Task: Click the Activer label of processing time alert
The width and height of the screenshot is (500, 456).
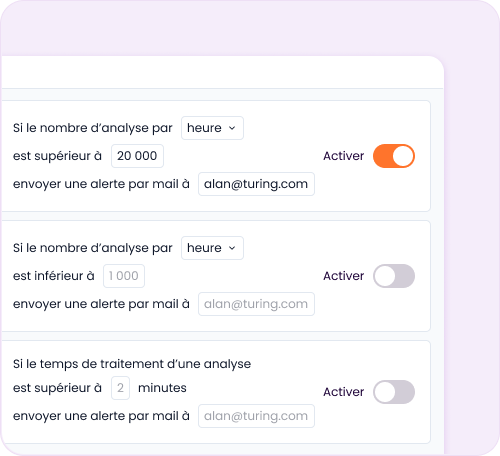Action: coord(343,392)
